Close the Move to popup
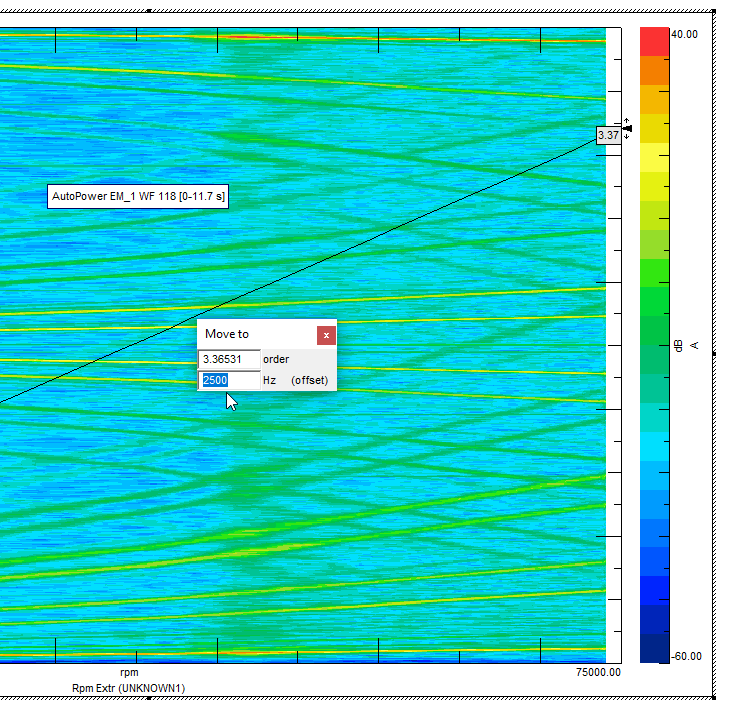The height and width of the screenshot is (725, 747). point(326,335)
